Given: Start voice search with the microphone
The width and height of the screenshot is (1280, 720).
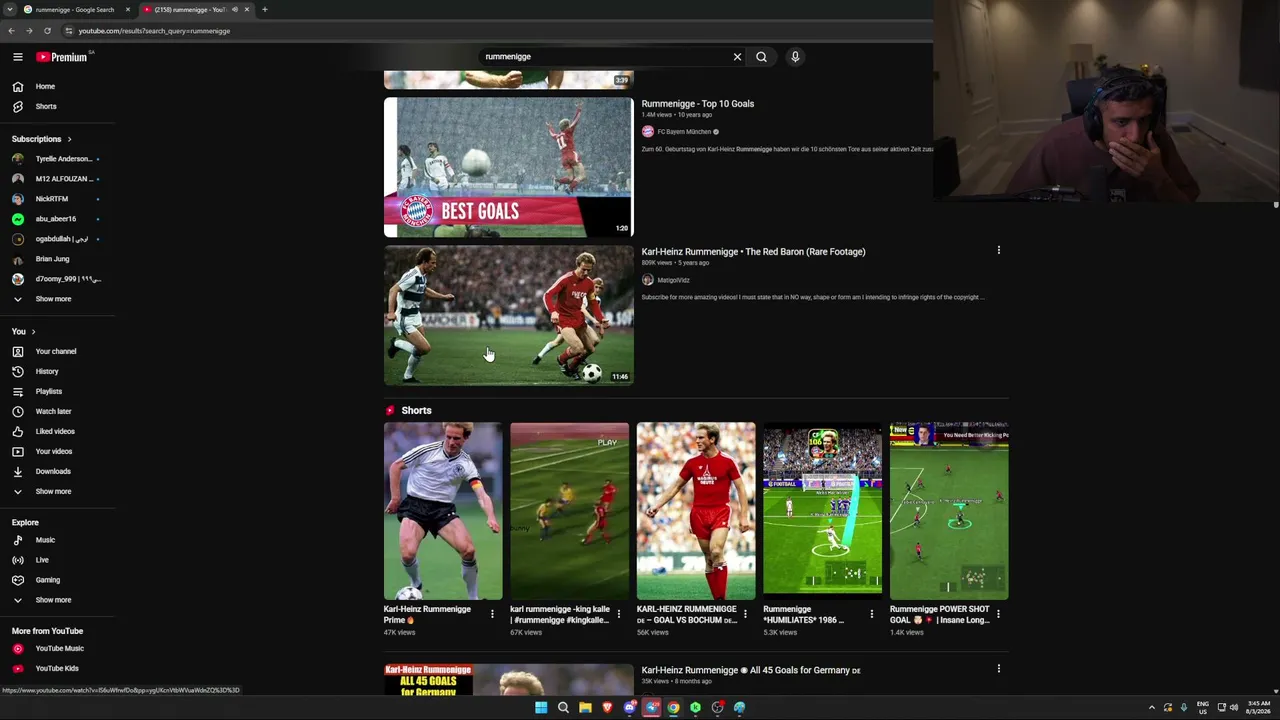Looking at the screenshot, I should (x=795, y=57).
